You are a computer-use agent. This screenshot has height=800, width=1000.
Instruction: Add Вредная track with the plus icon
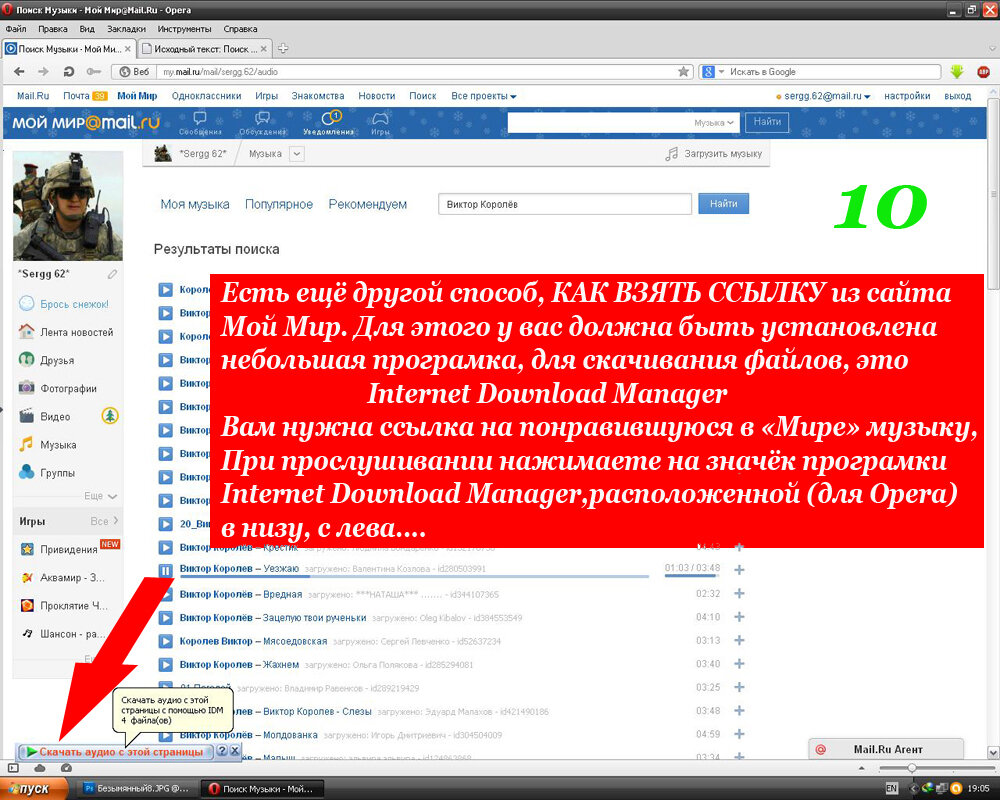click(x=739, y=593)
